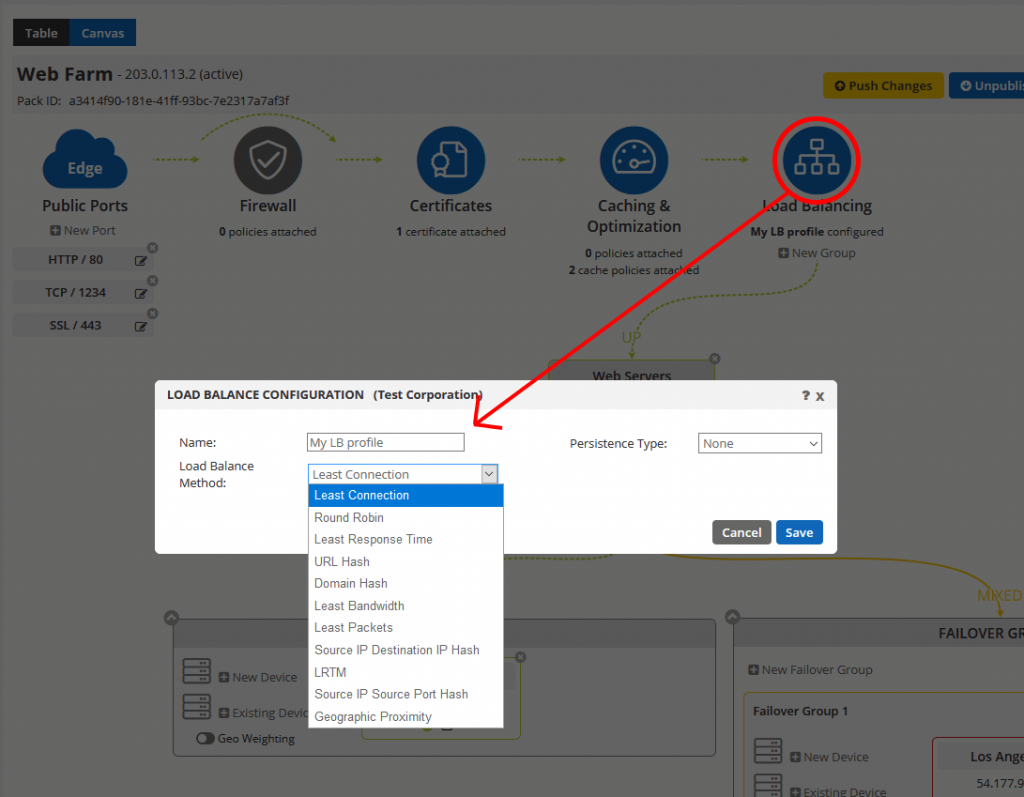Save the load balance configuration
This screenshot has width=1024, height=797.
click(799, 532)
